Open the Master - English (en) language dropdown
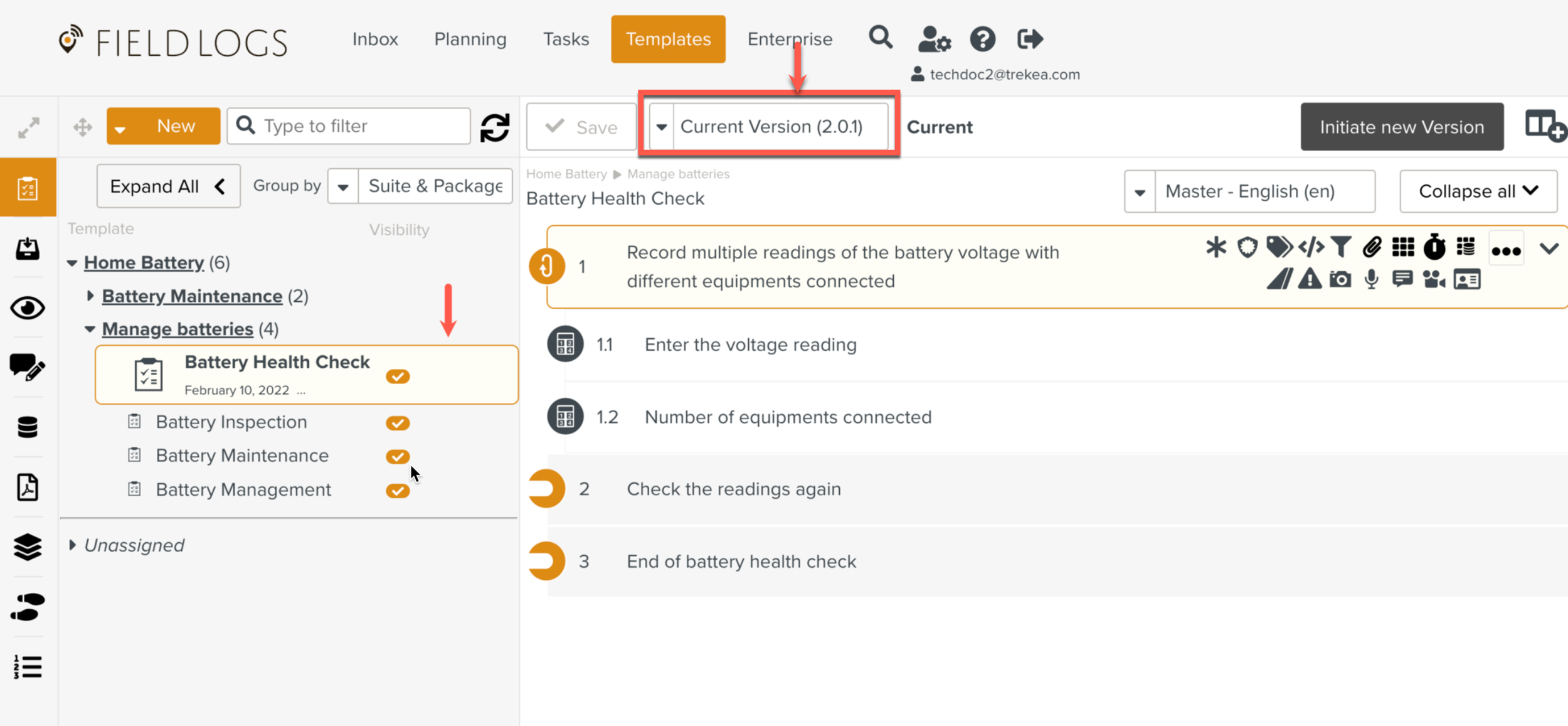Screen dimensions: 1568x726 (x=1249, y=191)
